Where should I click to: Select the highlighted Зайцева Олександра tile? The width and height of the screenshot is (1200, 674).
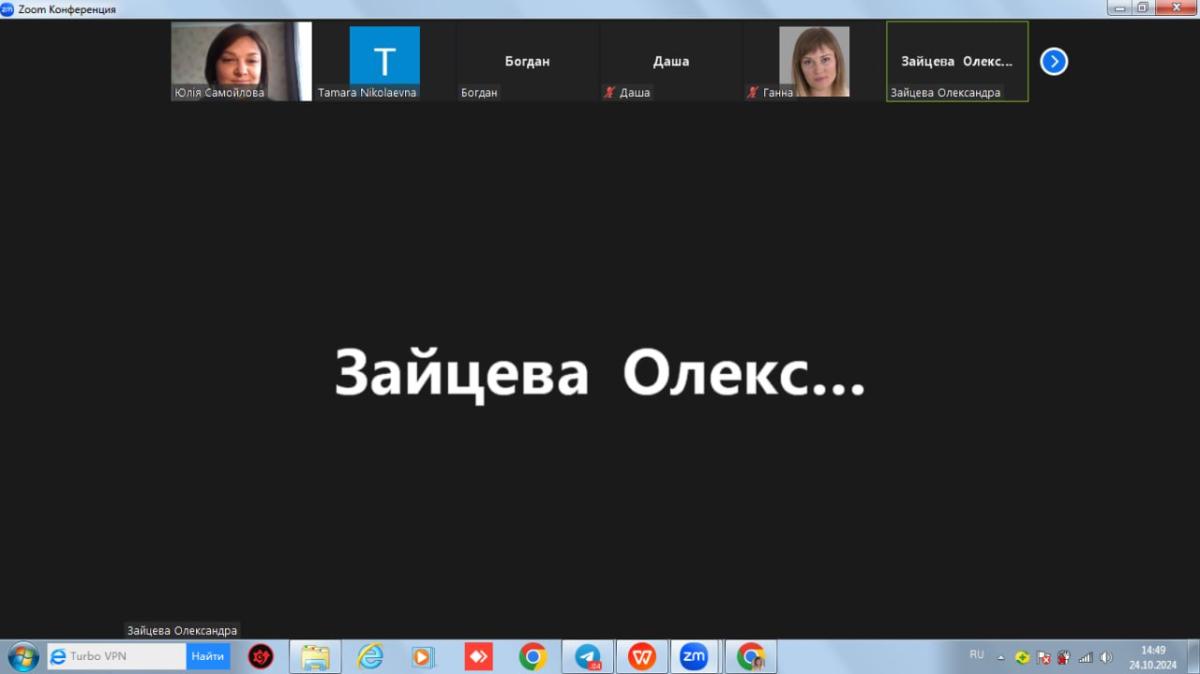pyautogui.click(x=957, y=61)
